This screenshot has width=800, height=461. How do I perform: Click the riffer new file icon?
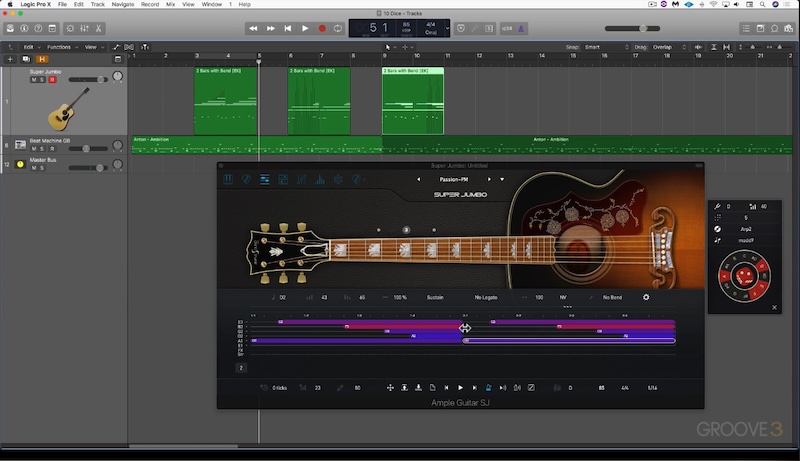(x=433, y=388)
